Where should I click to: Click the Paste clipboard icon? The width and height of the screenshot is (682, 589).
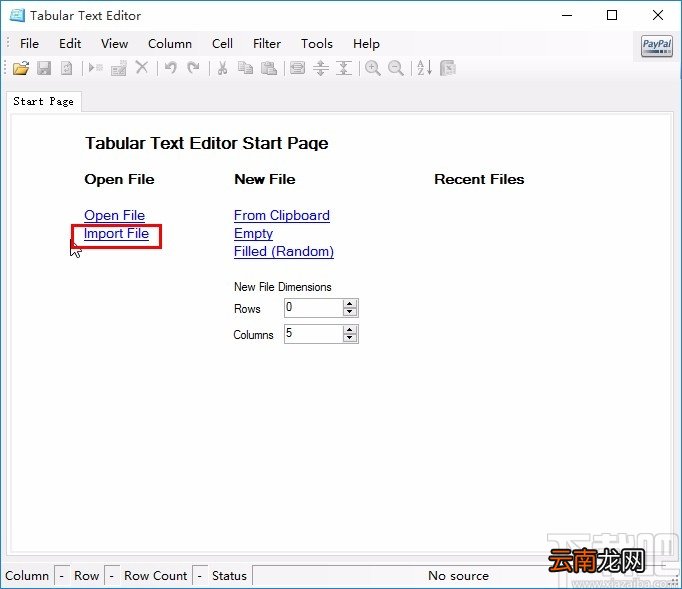click(x=269, y=68)
